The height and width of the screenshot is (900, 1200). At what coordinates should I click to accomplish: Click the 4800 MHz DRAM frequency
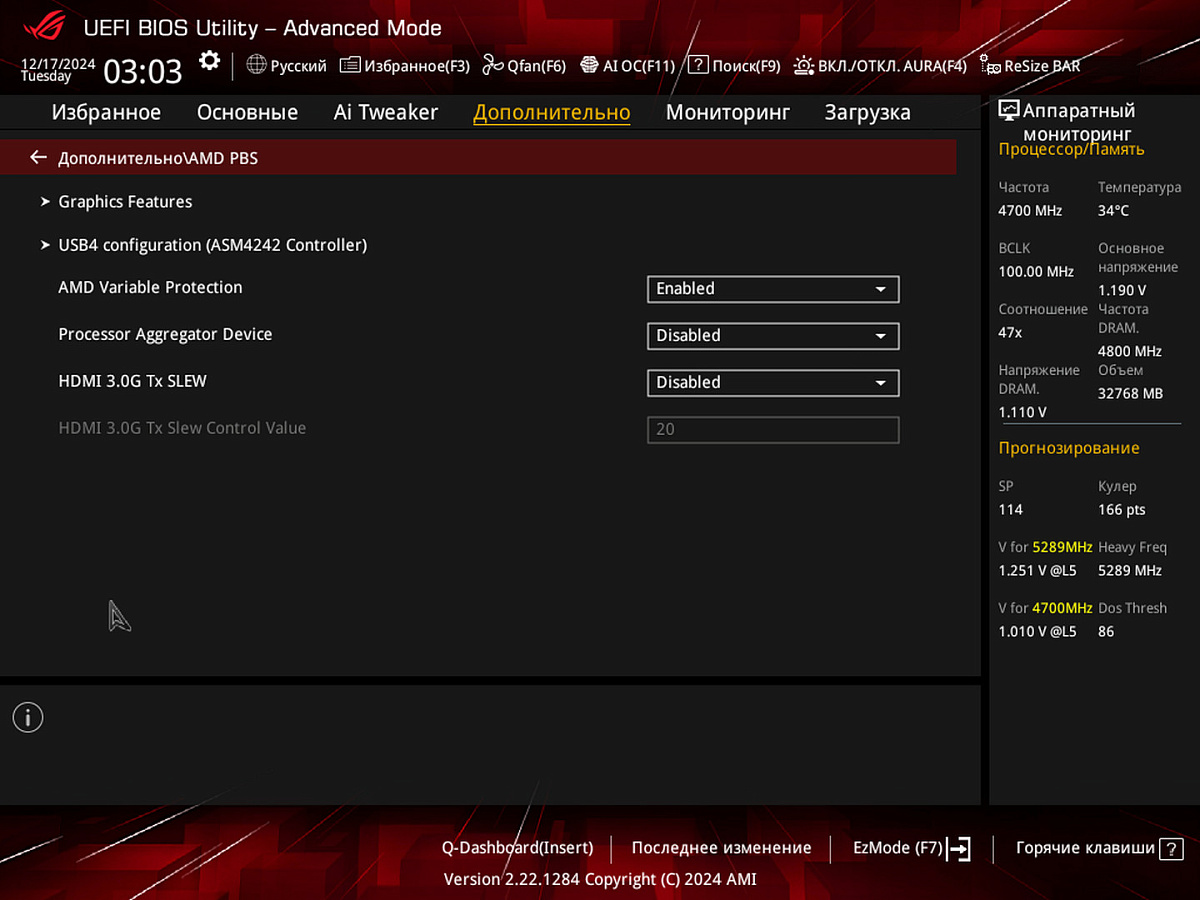1130,351
